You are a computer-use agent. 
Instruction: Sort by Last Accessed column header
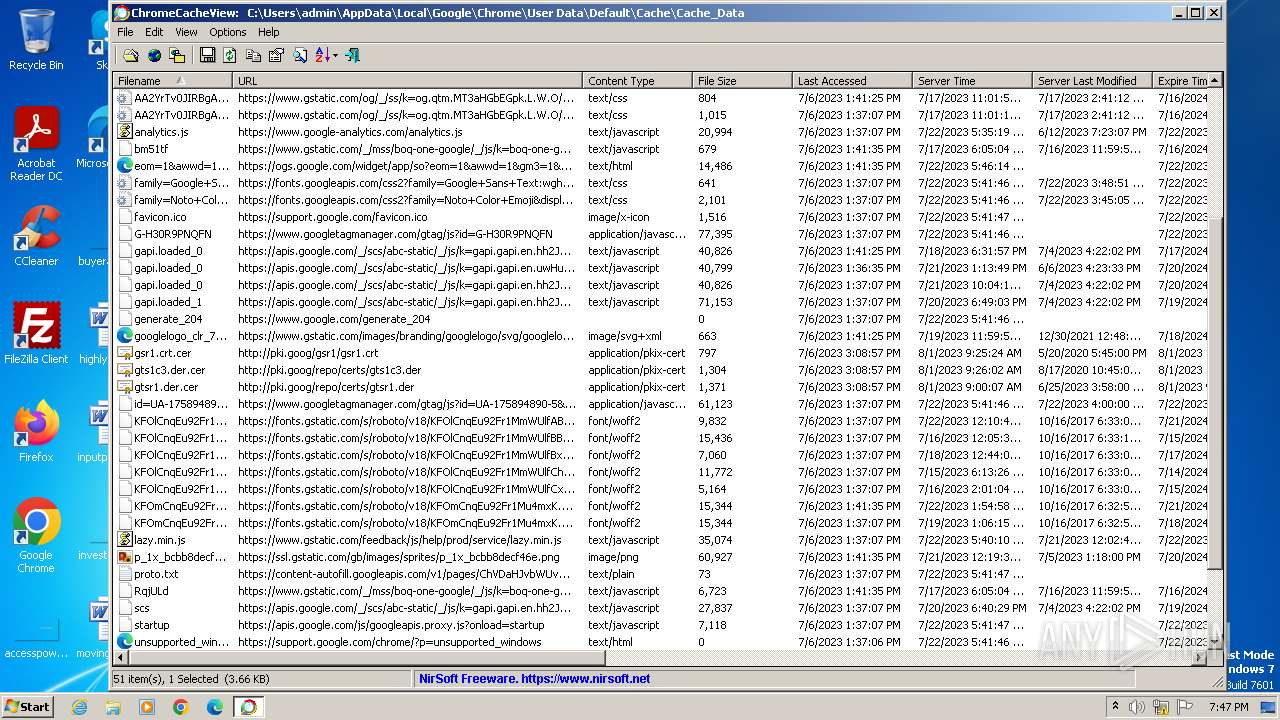852,81
